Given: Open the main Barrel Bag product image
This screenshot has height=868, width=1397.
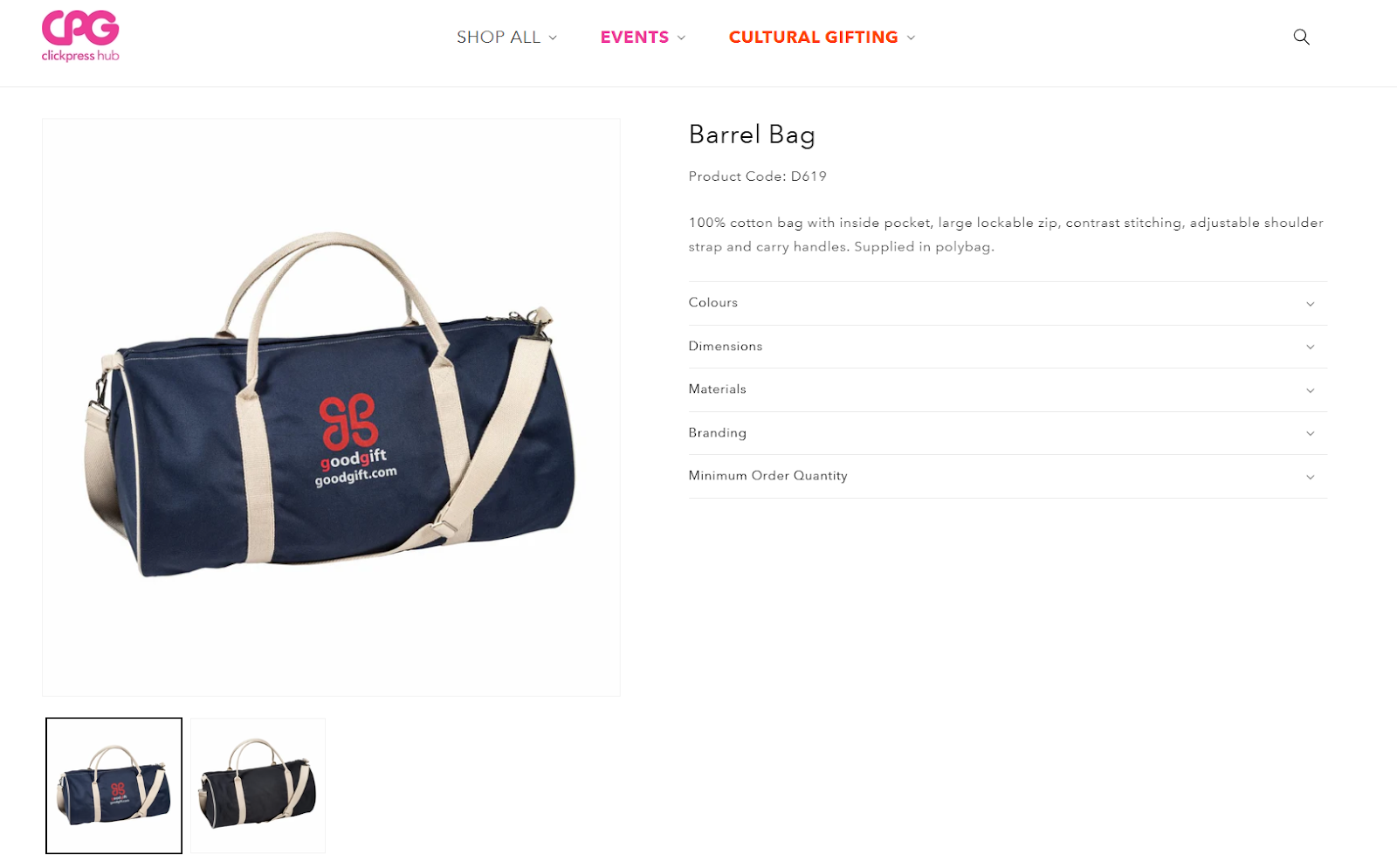Looking at the screenshot, I should (x=331, y=407).
